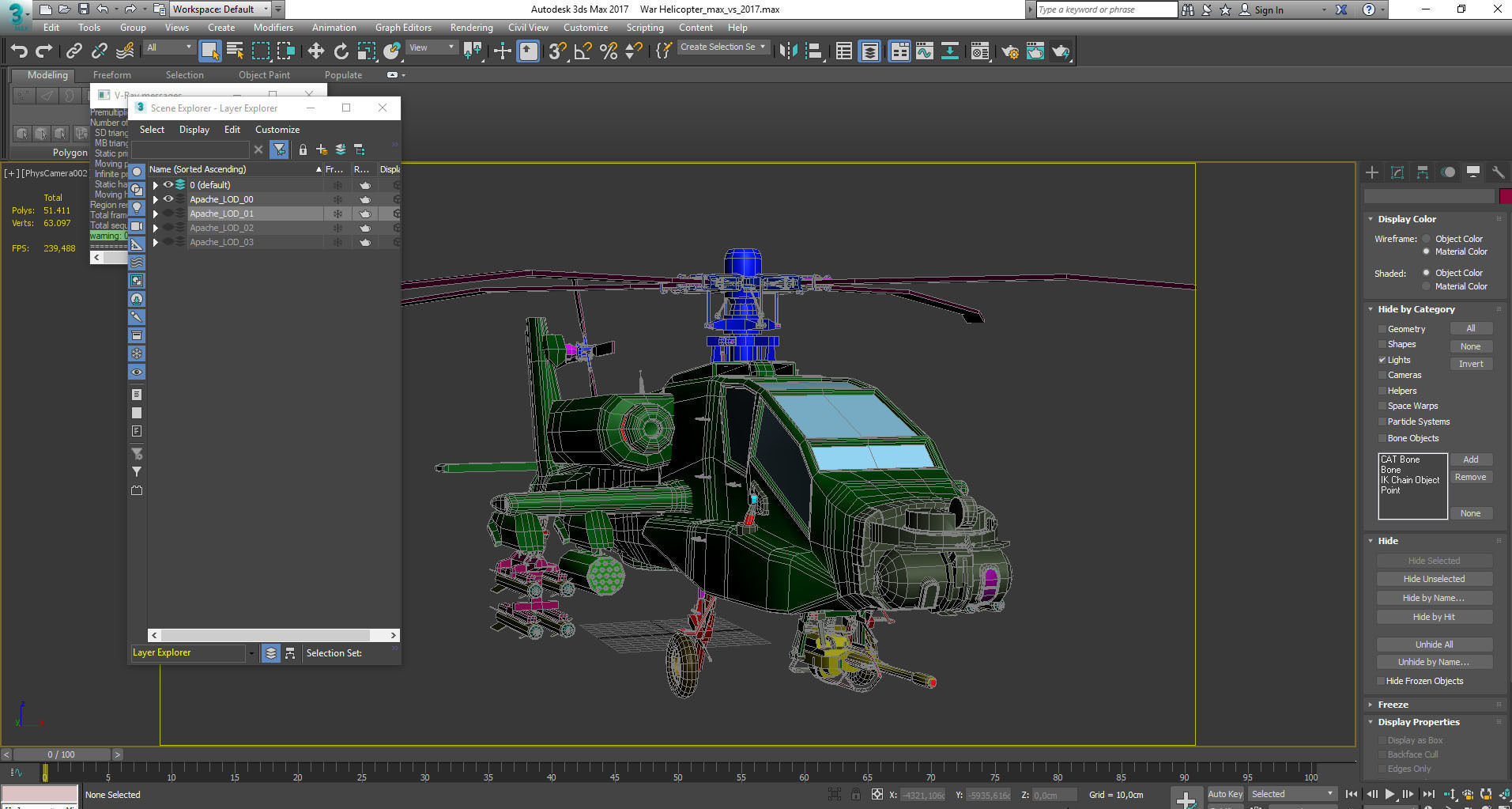Activate the Select and Rotate tool

[x=341, y=51]
